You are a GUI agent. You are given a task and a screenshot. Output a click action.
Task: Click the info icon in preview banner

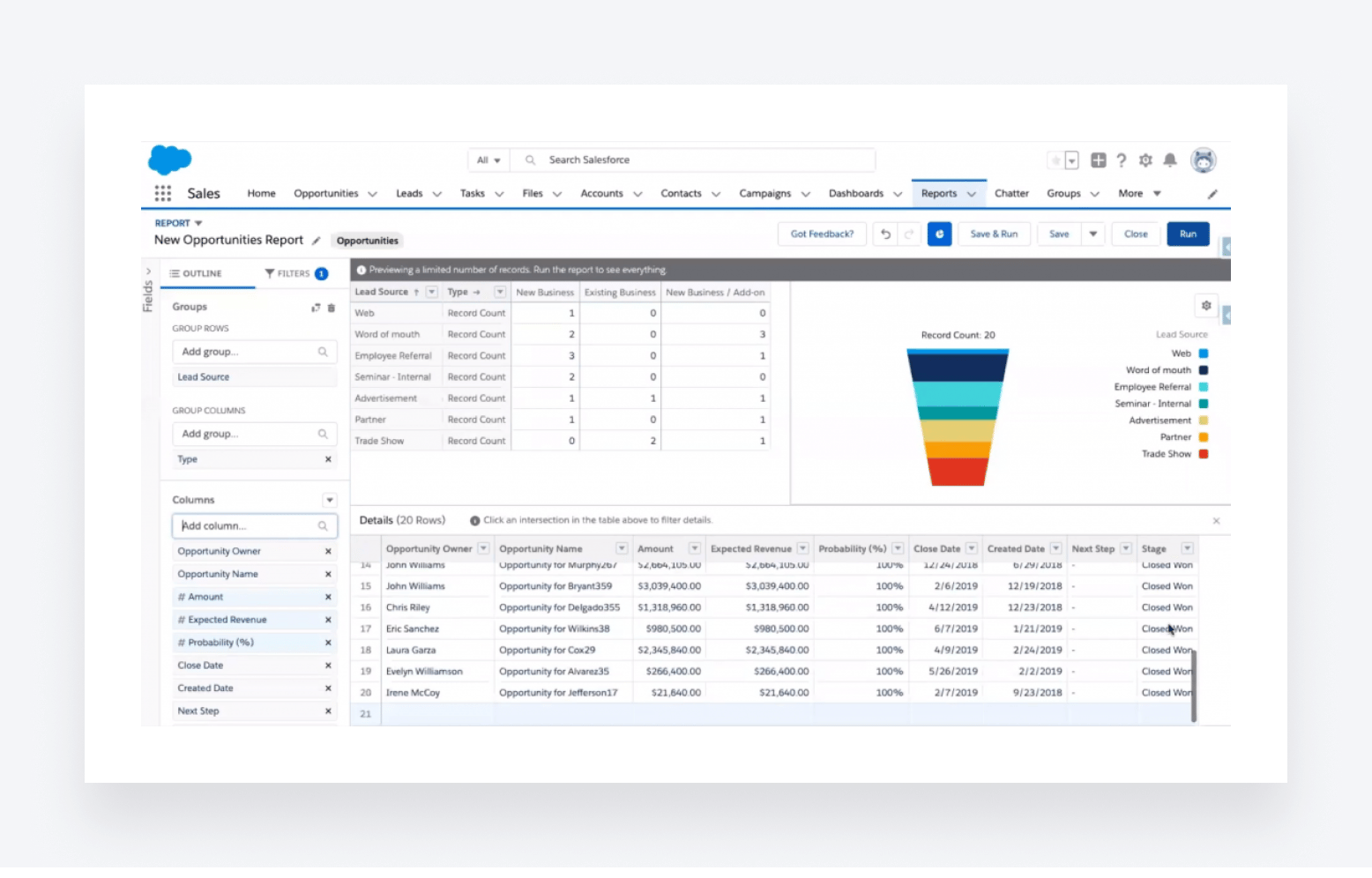point(362,271)
